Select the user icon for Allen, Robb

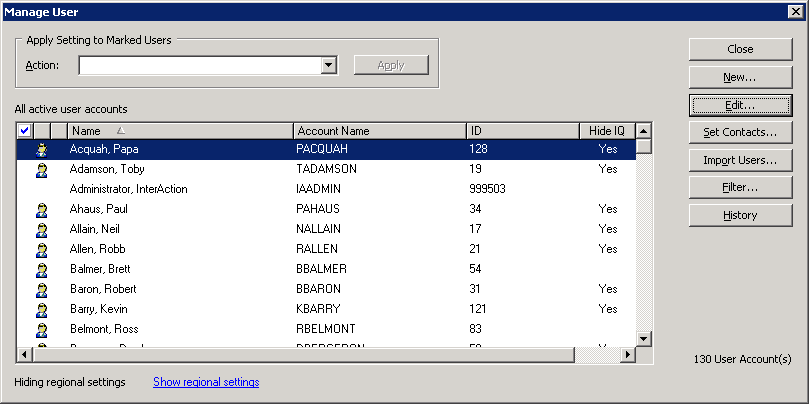[x=42, y=249]
